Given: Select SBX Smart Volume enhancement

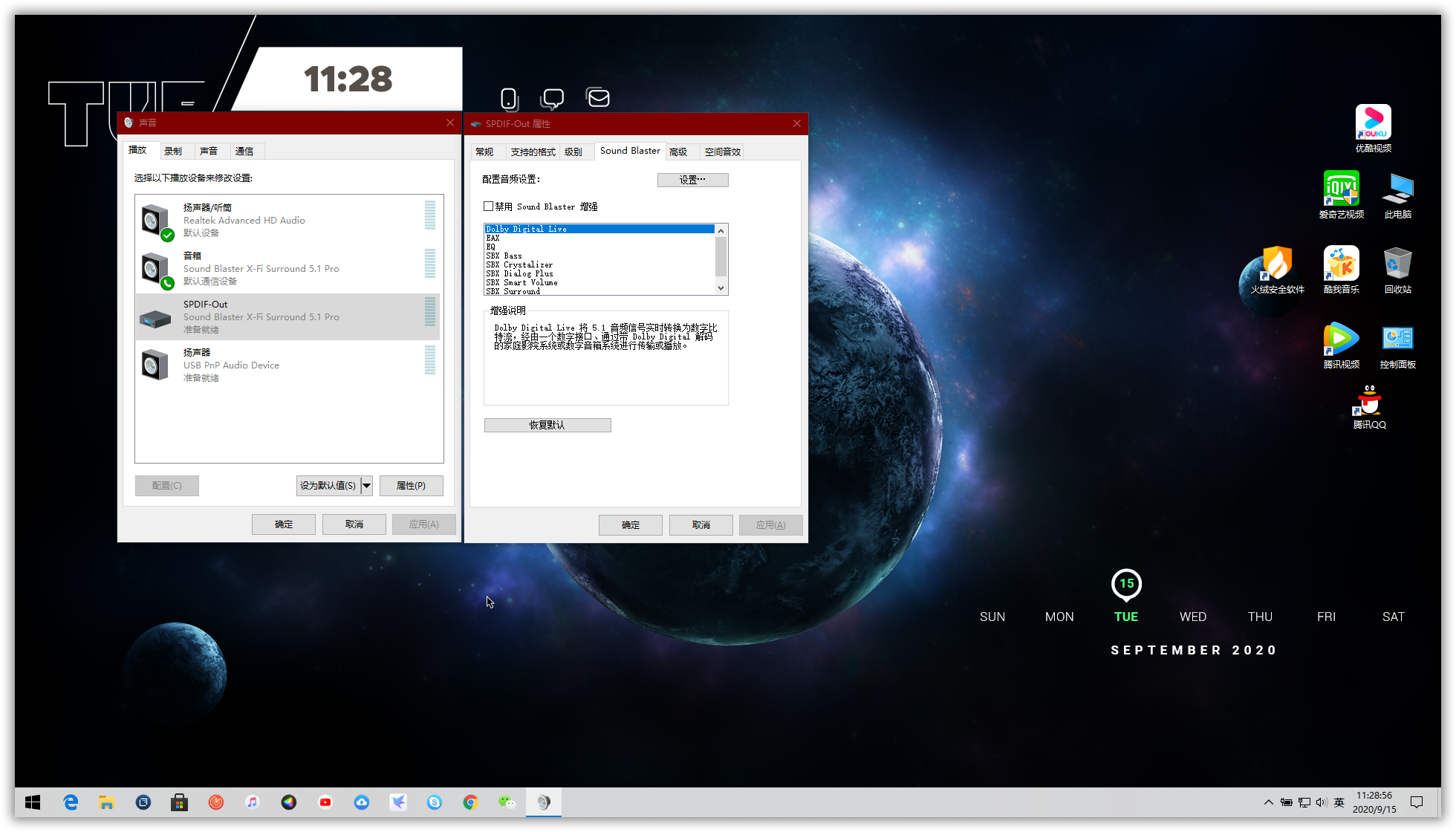Looking at the screenshot, I should point(599,282).
